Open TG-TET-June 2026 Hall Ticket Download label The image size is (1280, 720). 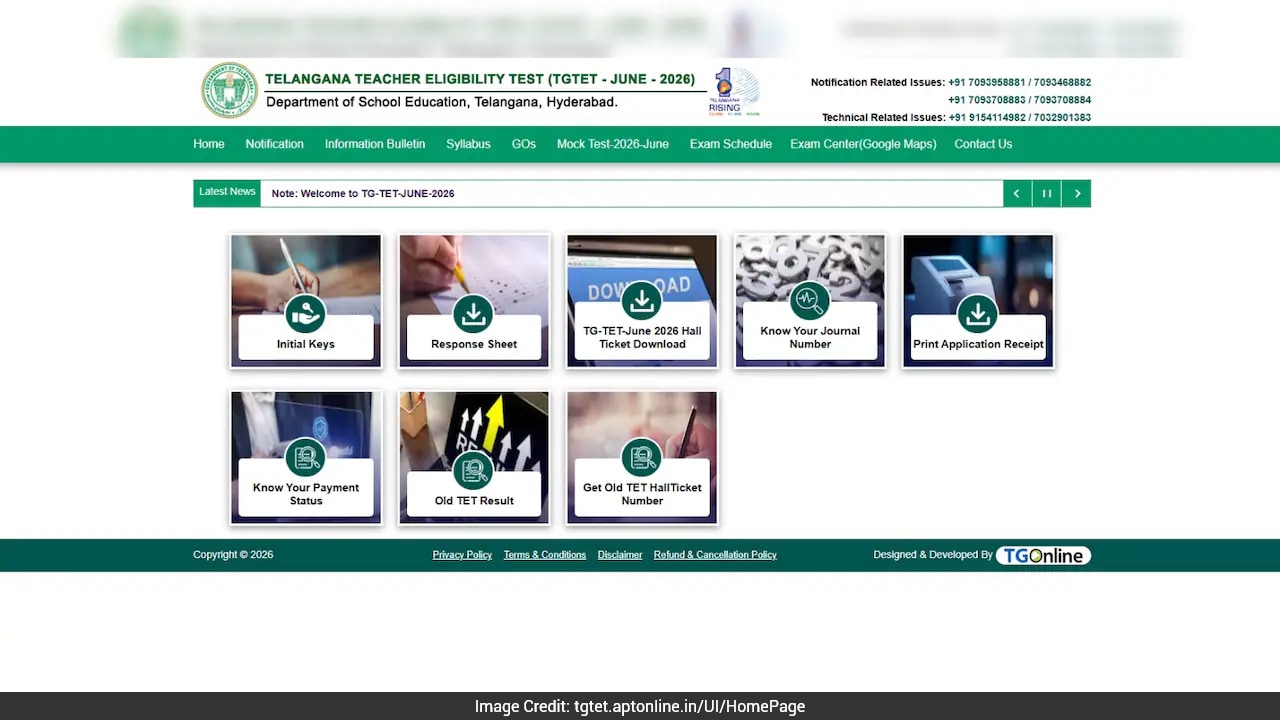(642, 337)
